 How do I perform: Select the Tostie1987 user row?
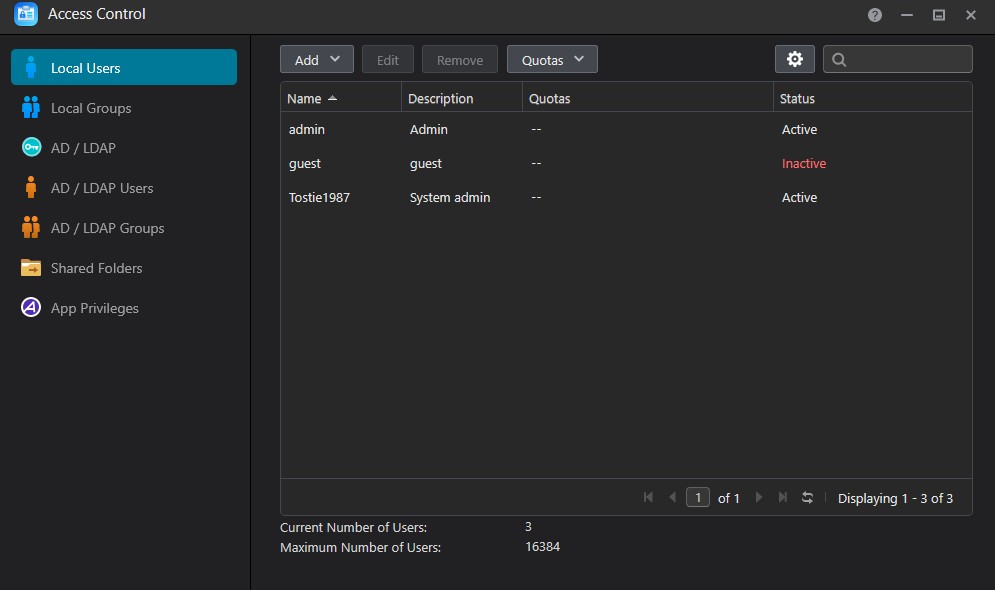point(626,197)
